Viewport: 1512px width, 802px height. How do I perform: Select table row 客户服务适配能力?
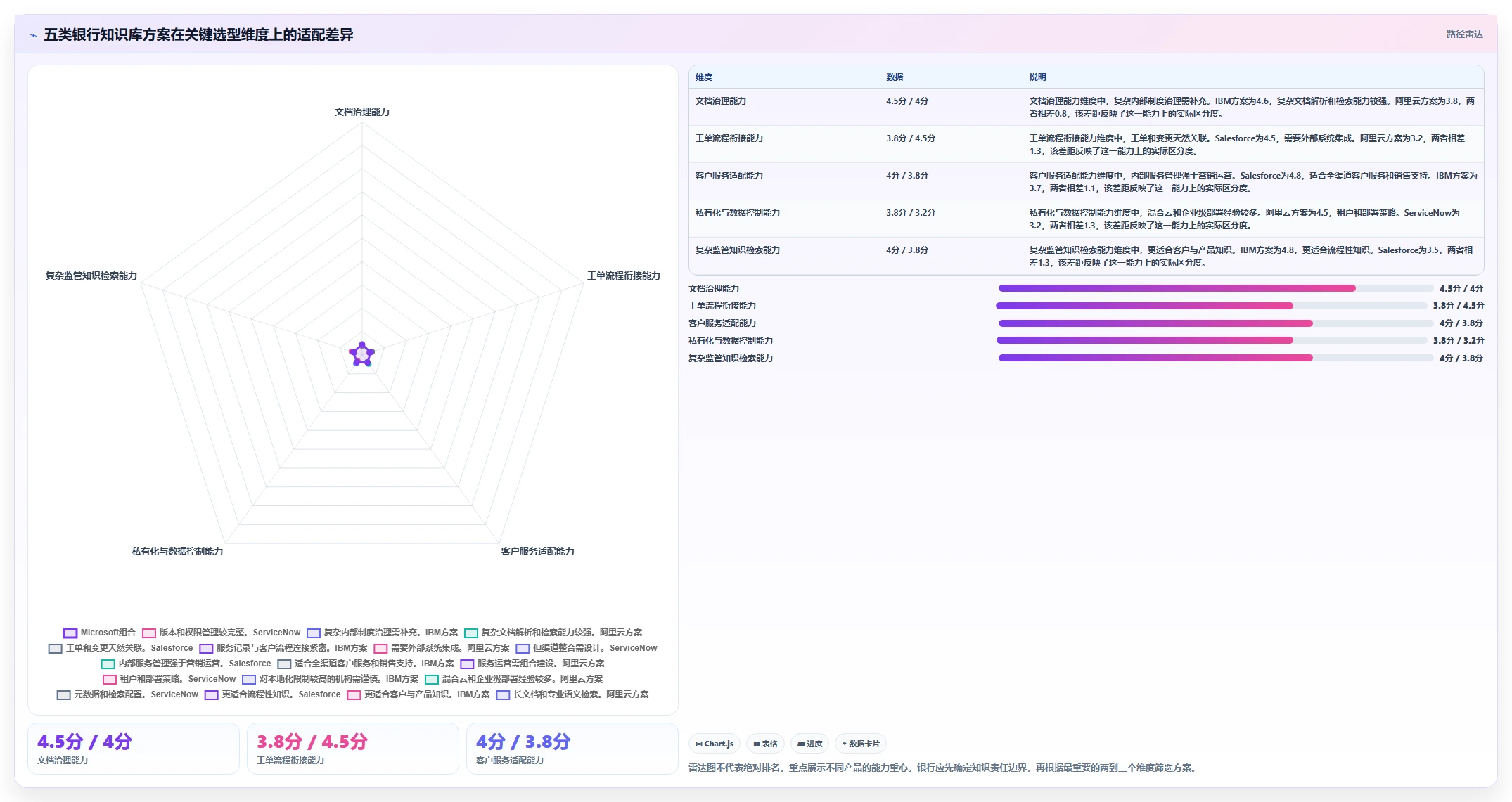tap(1086, 181)
